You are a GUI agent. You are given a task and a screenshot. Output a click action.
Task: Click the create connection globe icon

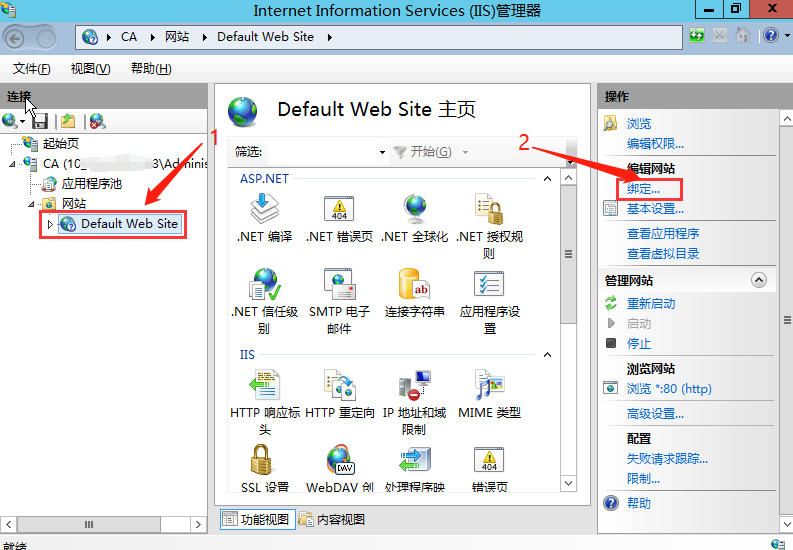tap(10, 121)
